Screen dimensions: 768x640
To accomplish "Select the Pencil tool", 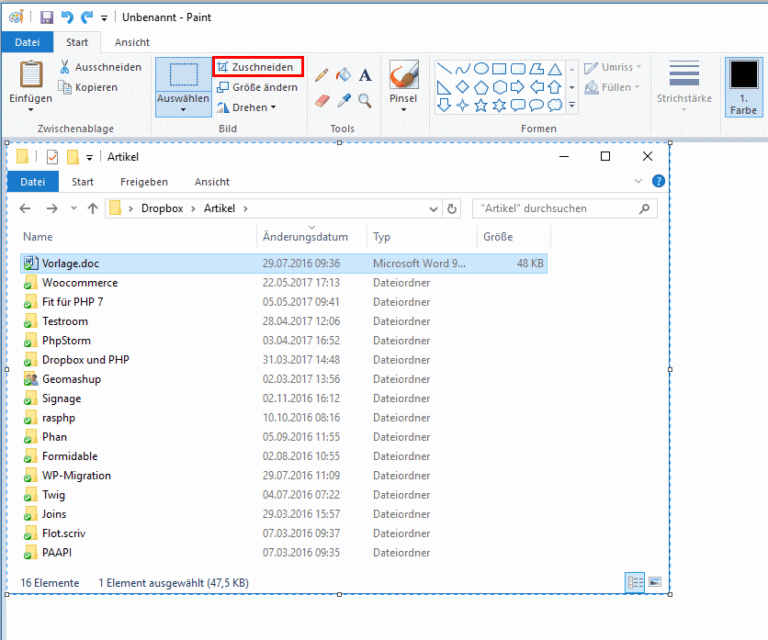I will (x=322, y=75).
